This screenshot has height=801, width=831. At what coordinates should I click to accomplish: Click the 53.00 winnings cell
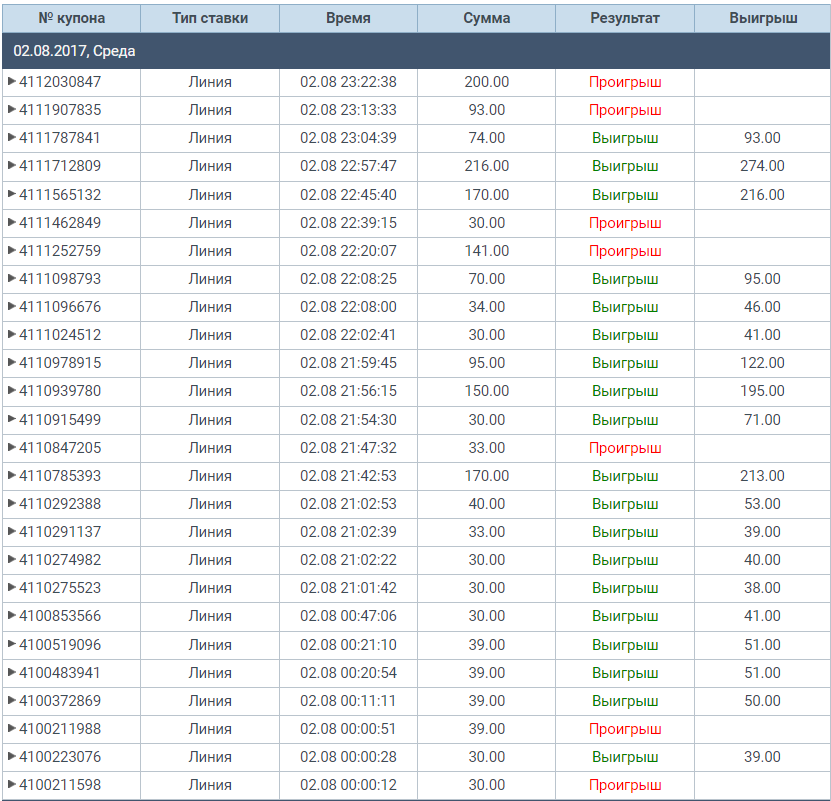click(762, 504)
